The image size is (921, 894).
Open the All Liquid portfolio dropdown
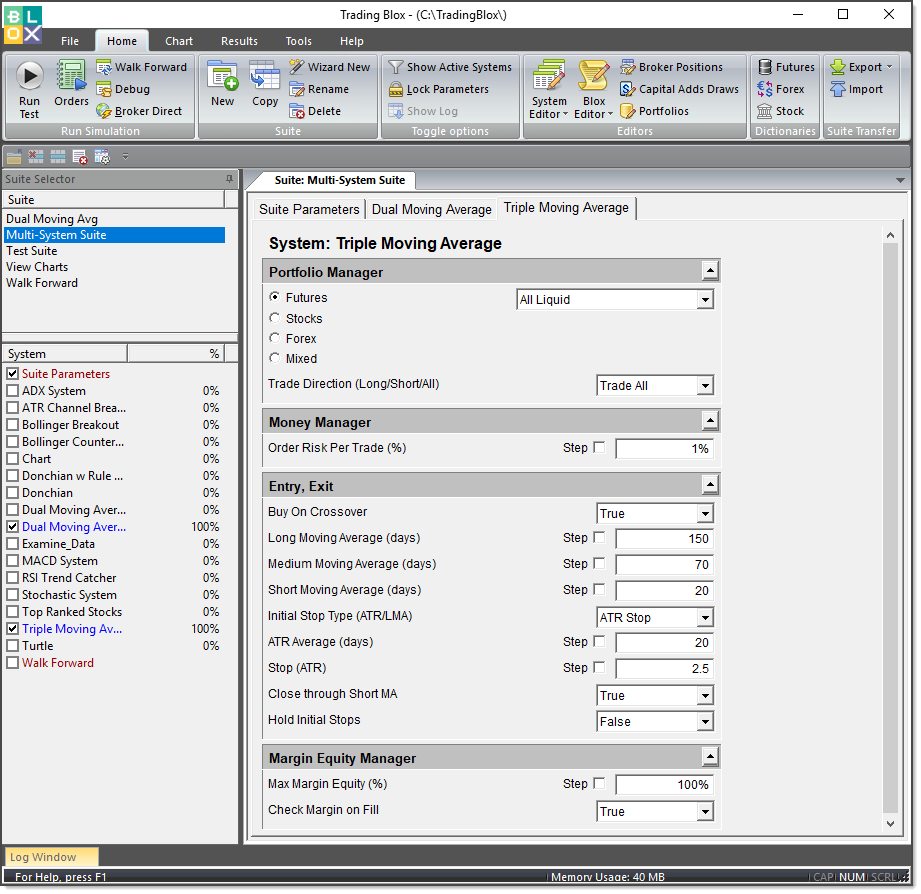(x=705, y=300)
